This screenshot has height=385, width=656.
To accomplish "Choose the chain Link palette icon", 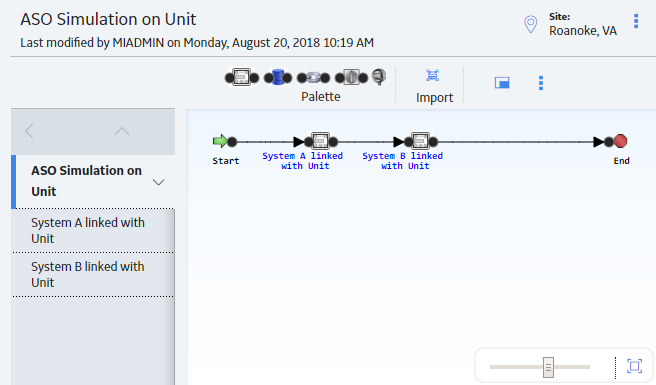I will click(313, 77).
